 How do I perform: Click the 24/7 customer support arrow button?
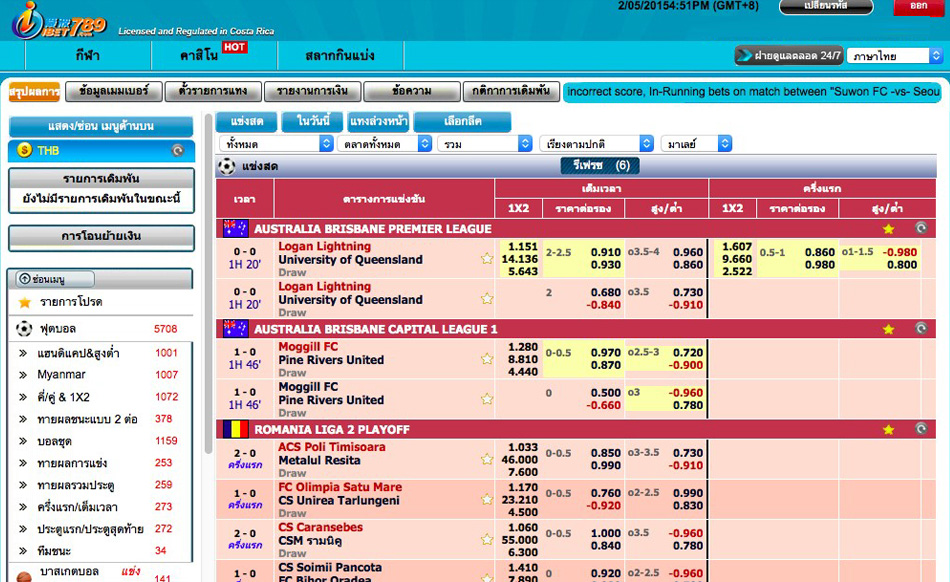point(746,56)
